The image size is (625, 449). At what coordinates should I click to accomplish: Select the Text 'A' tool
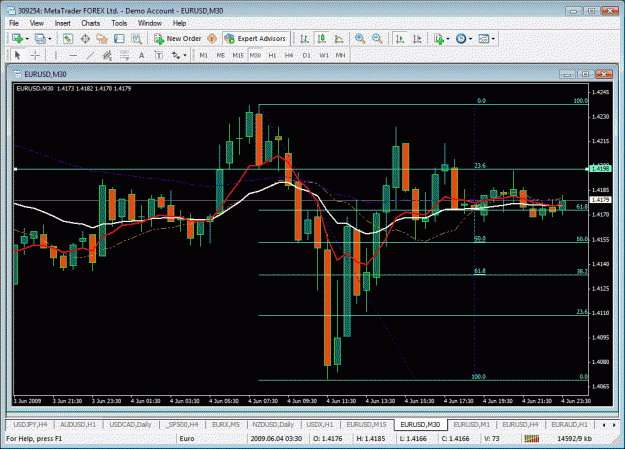click(142, 55)
